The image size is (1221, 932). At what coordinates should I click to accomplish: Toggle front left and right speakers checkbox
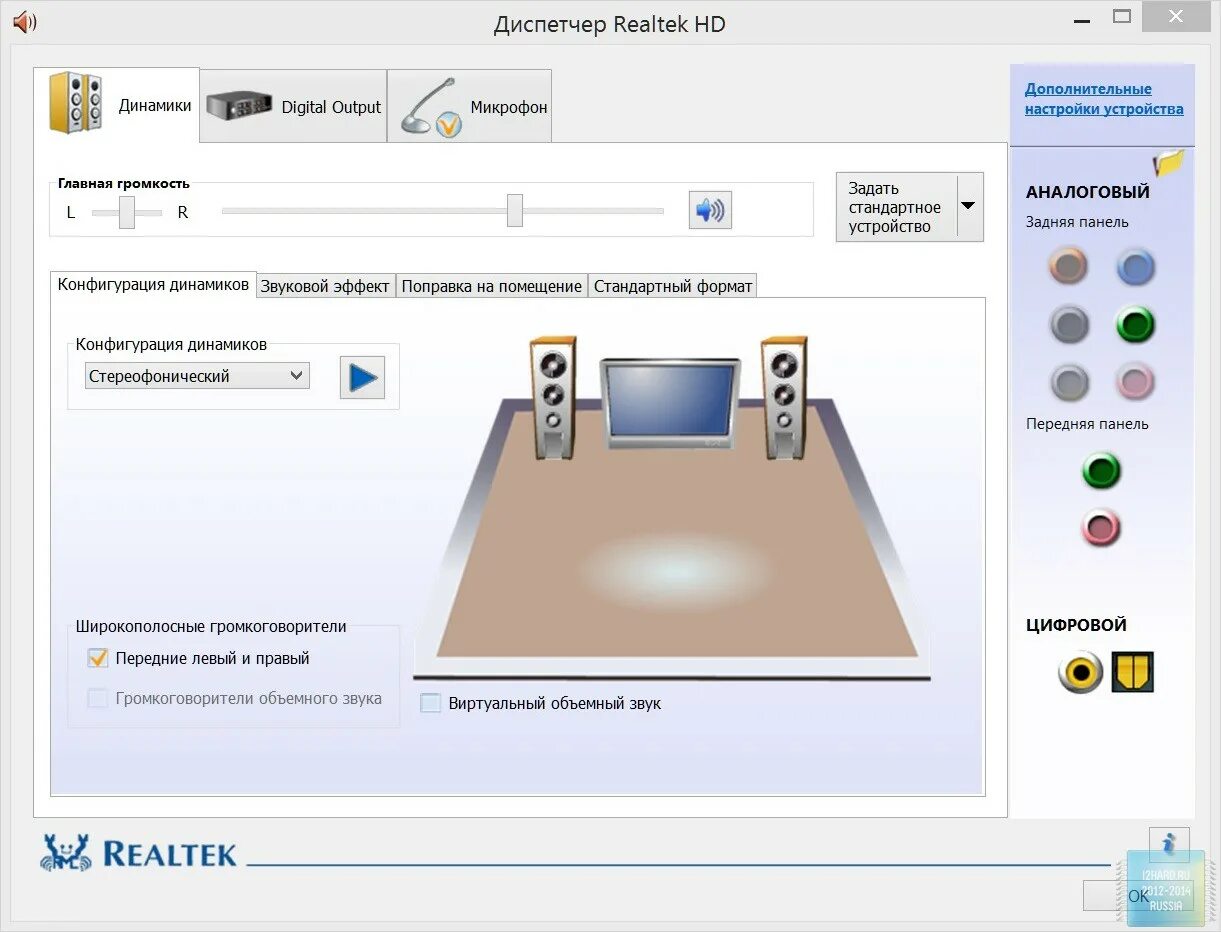[x=98, y=658]
